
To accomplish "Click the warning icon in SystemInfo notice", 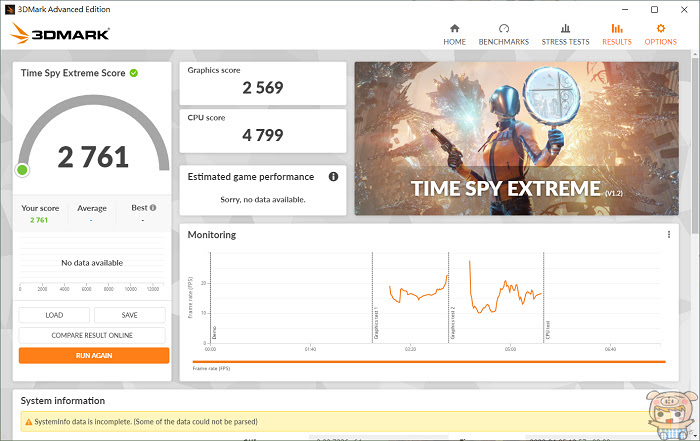I will (29, 422).
